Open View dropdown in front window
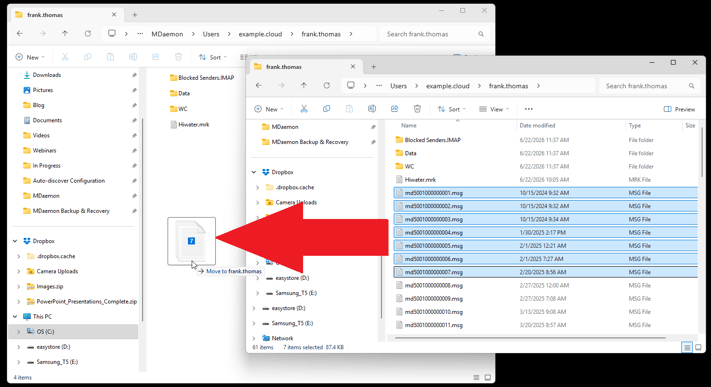The width and height of the screenshot is (711, 387). (x=494, y=109)
